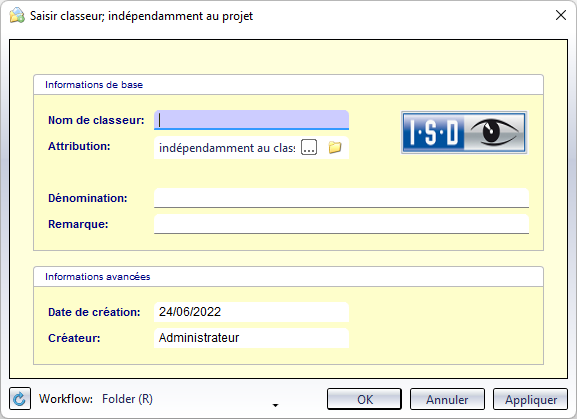Click the Date de création field

pos(251,312)
